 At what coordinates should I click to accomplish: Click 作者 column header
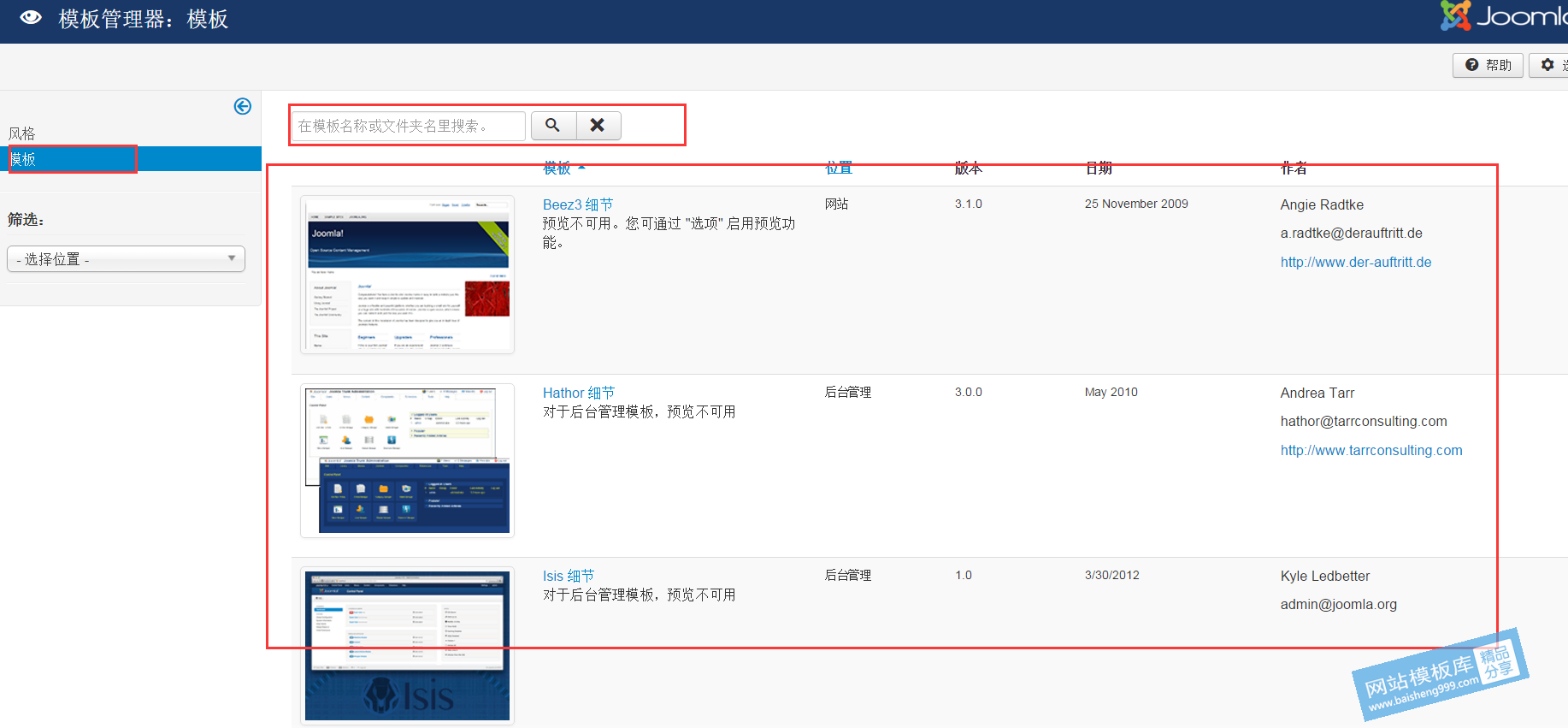click(1294, 169)
